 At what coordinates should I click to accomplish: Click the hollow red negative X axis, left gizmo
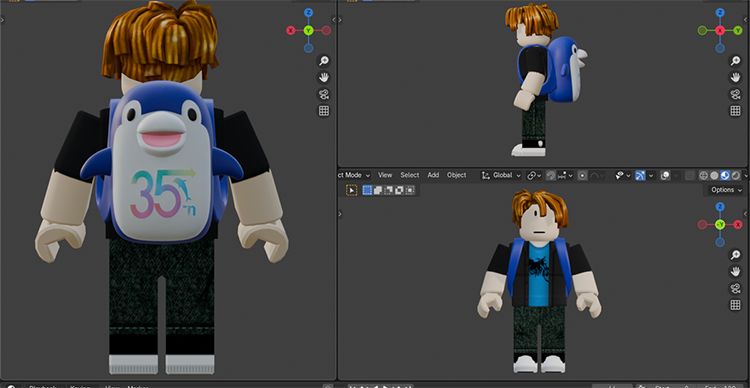pos(326,31)
